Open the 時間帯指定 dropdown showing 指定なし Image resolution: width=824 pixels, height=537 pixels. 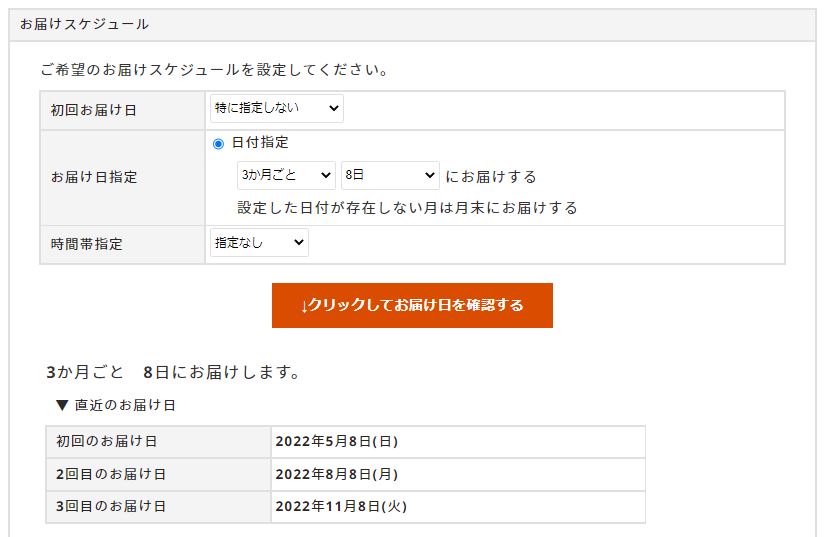click(x=259, y=243)
